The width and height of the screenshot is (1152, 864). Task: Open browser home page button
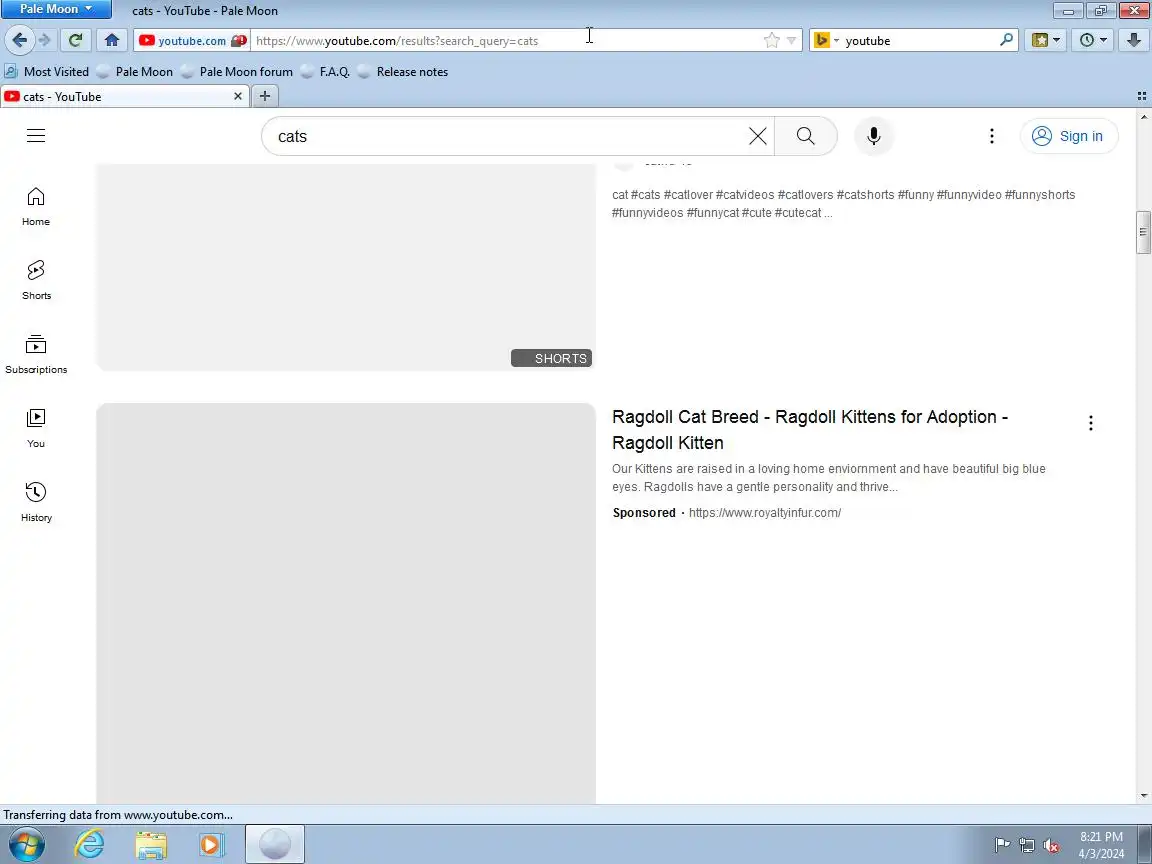[x=112, y=40]
